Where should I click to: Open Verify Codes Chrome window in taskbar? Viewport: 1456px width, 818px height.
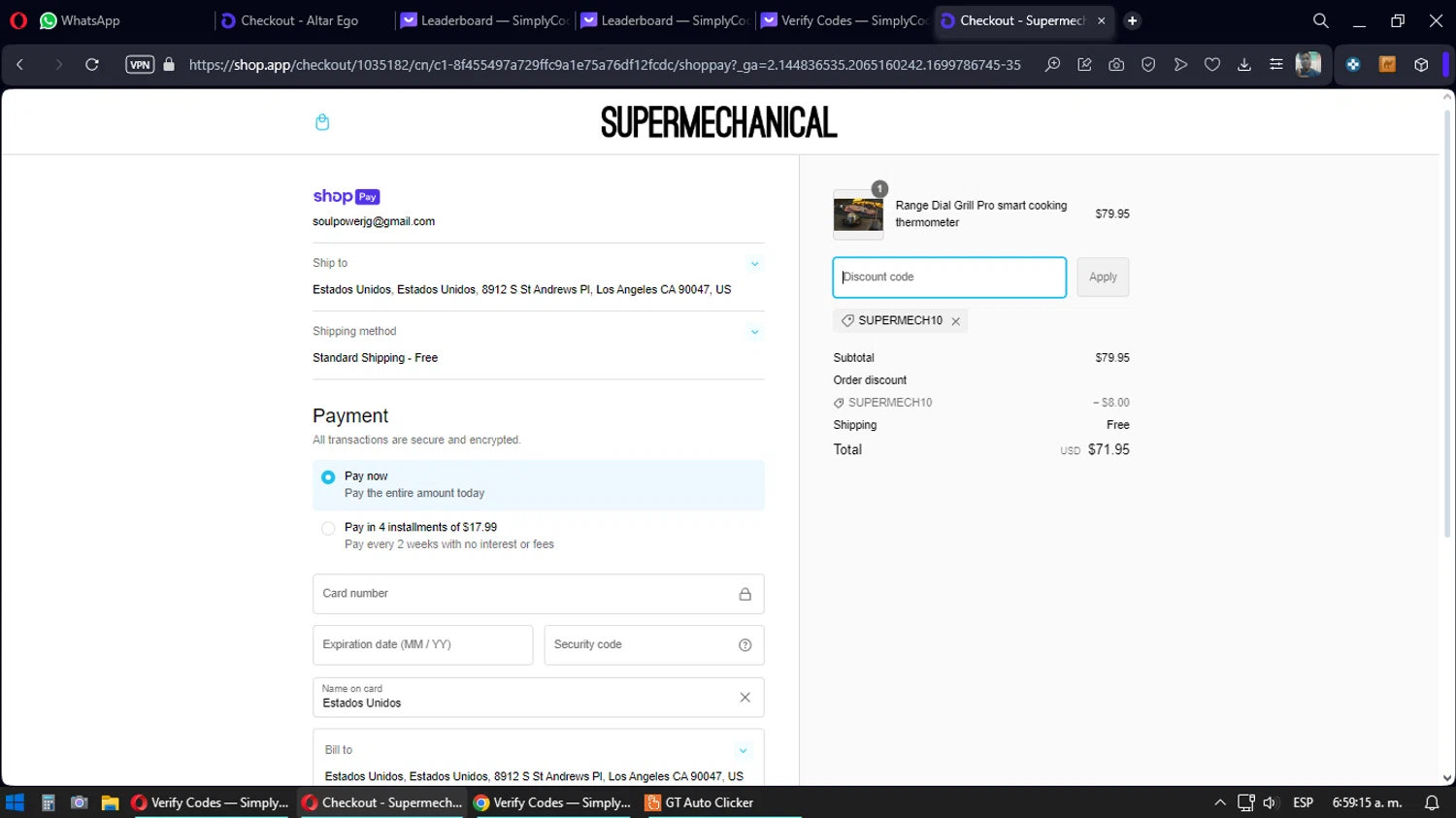[x=553, y=802]
